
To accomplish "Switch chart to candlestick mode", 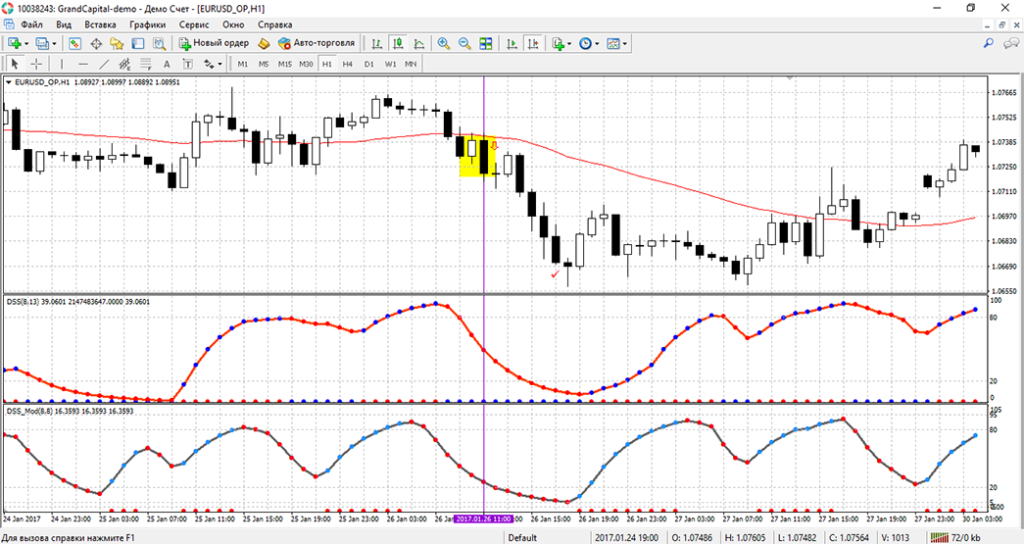I will point(397,44).
